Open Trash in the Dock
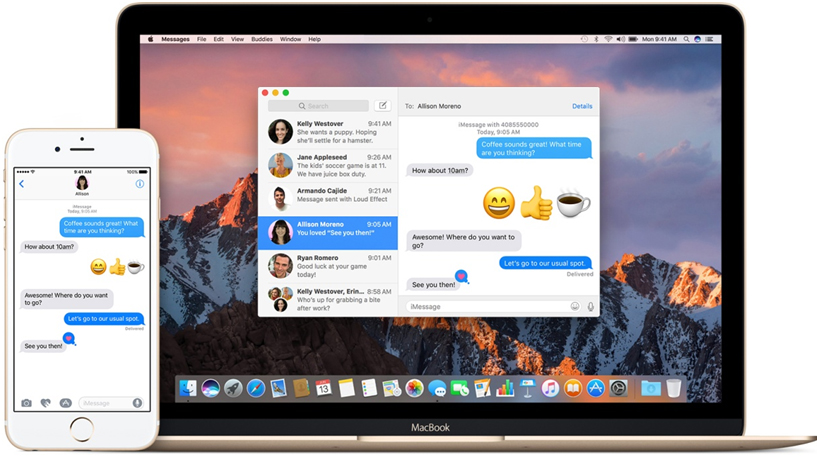The height and width of the screenshot is (457, 819). point(674,388)
